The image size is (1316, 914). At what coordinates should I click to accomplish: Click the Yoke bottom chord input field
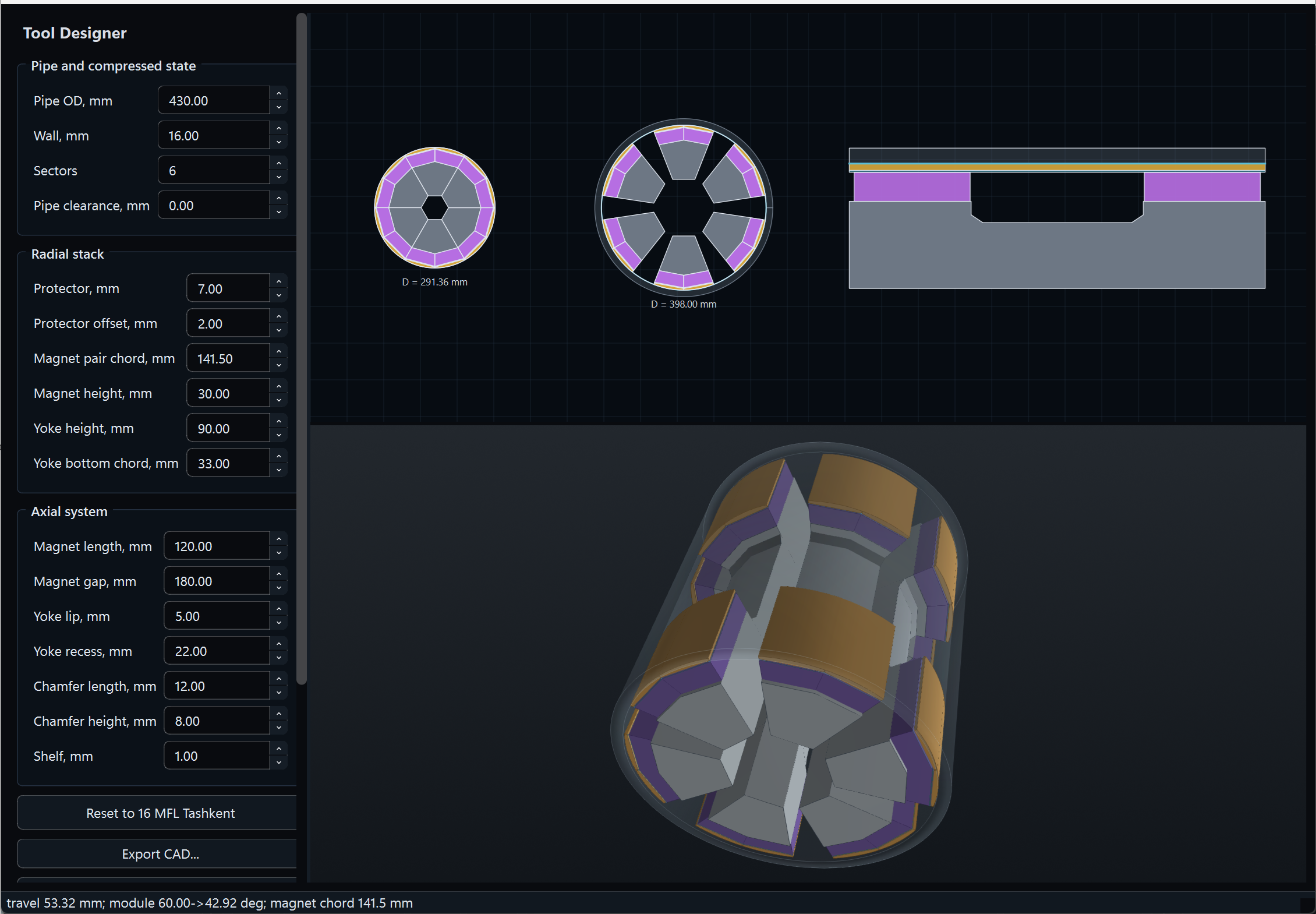point(228,463)
